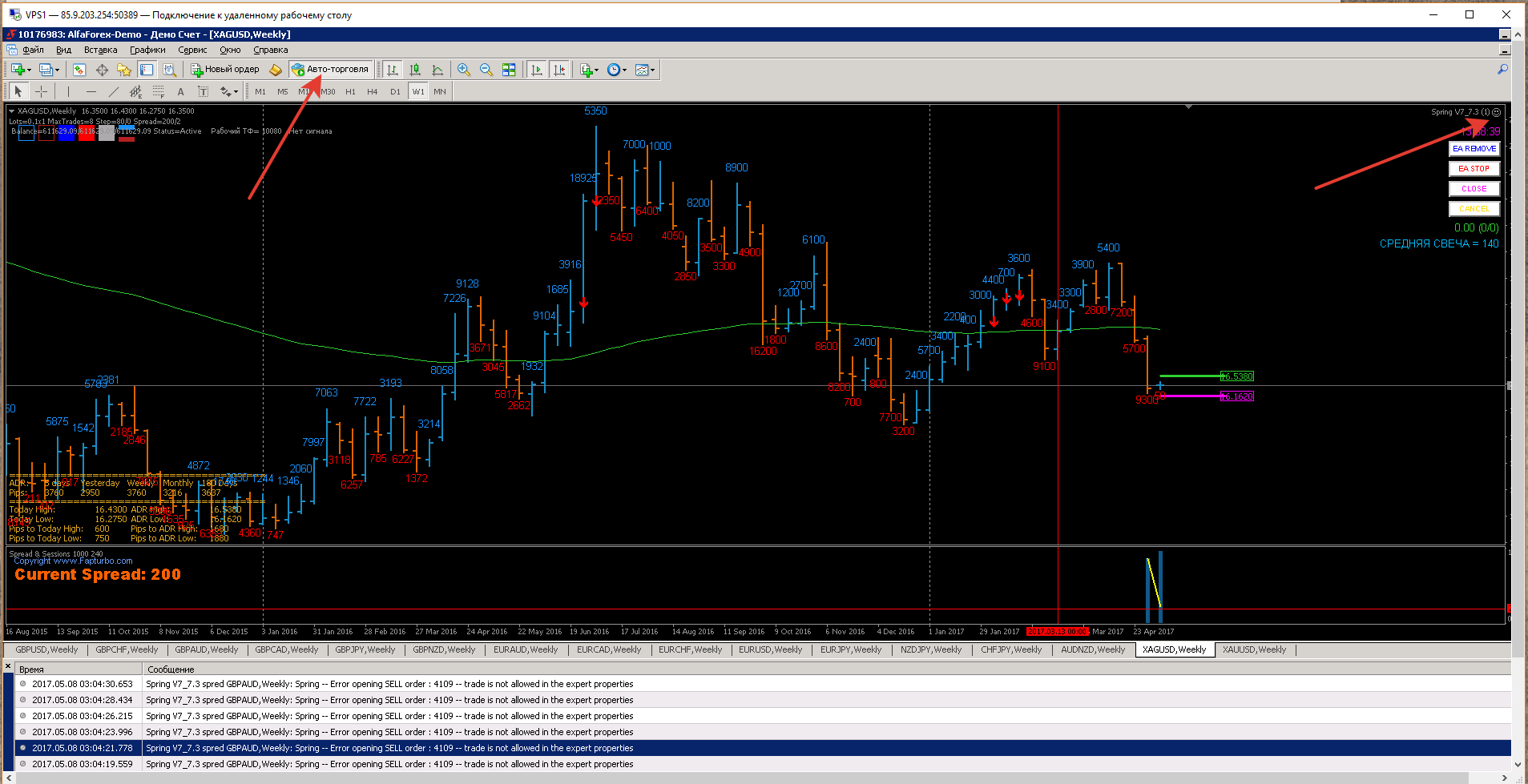Toggle the Market Watch window
This screenshot has height=784, width=1528.
[79, 70]
